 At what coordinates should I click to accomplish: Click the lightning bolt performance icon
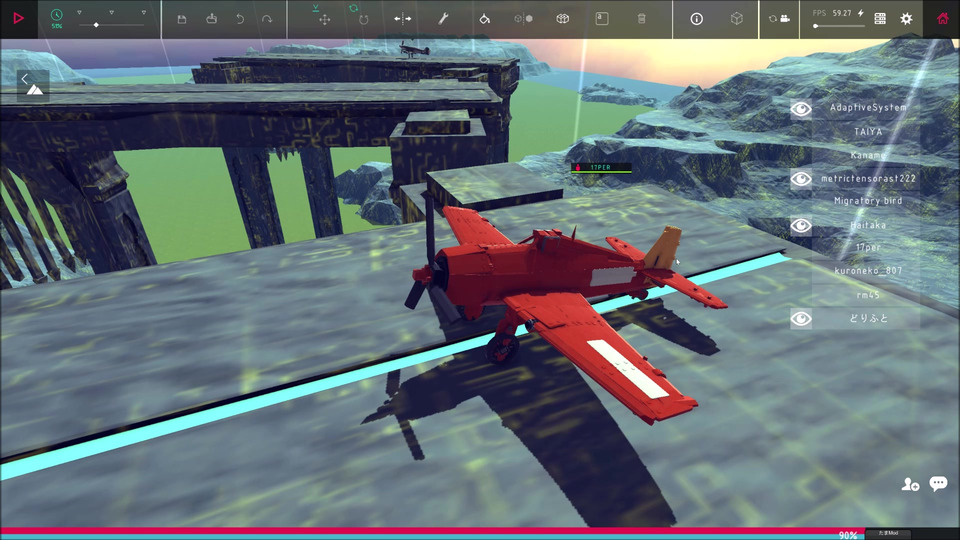click(x=860, y=13)
